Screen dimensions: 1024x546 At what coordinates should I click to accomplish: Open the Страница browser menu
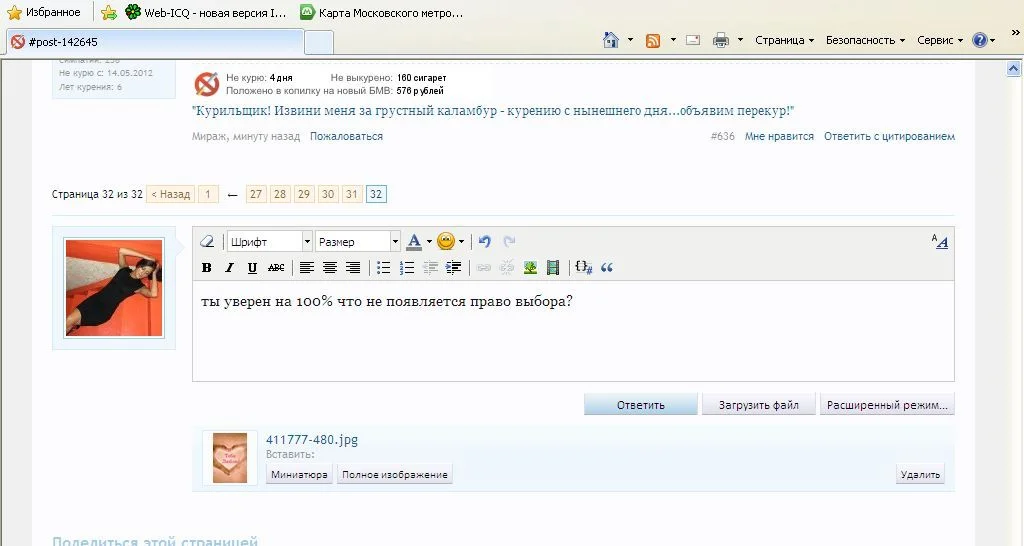tap(784, 40)
